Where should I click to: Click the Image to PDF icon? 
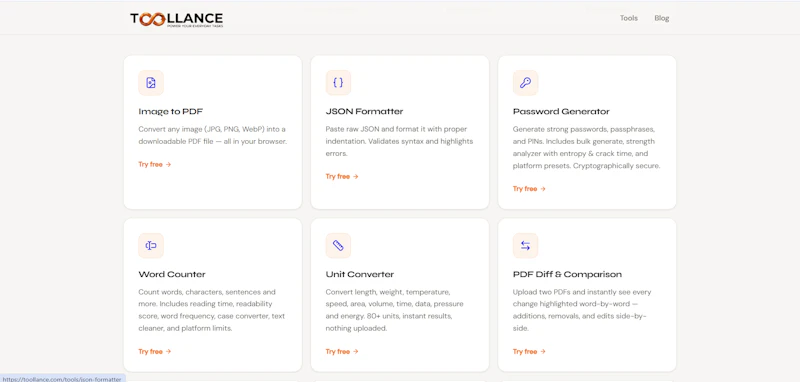[x=151, y=83]
